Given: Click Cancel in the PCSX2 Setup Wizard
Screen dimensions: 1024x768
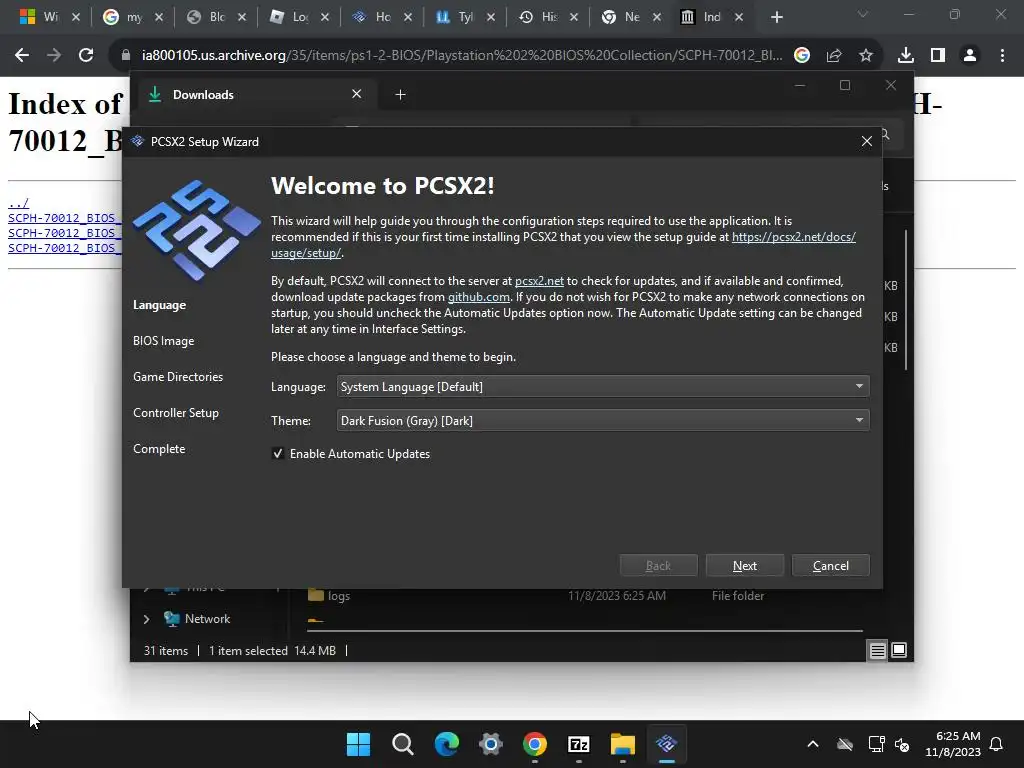Looking at the screenshot, I should point(831,566).
